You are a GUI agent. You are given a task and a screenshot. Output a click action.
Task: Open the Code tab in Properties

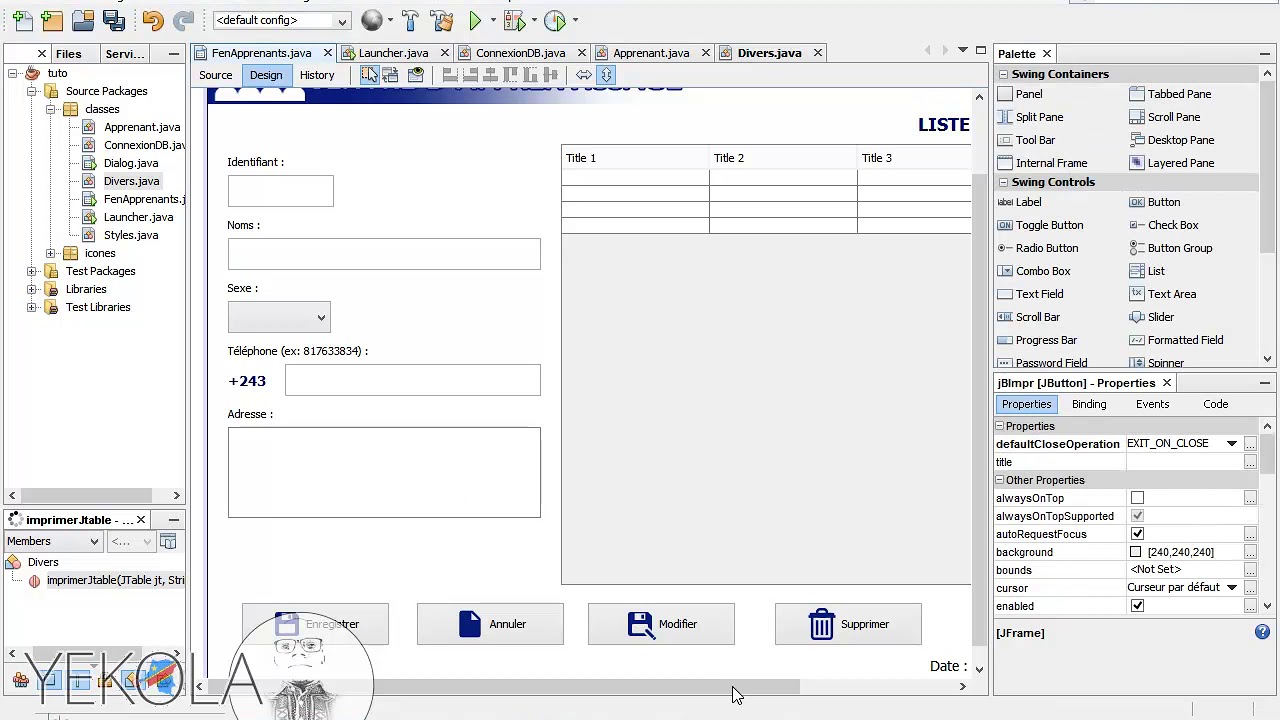[1215, 404]
